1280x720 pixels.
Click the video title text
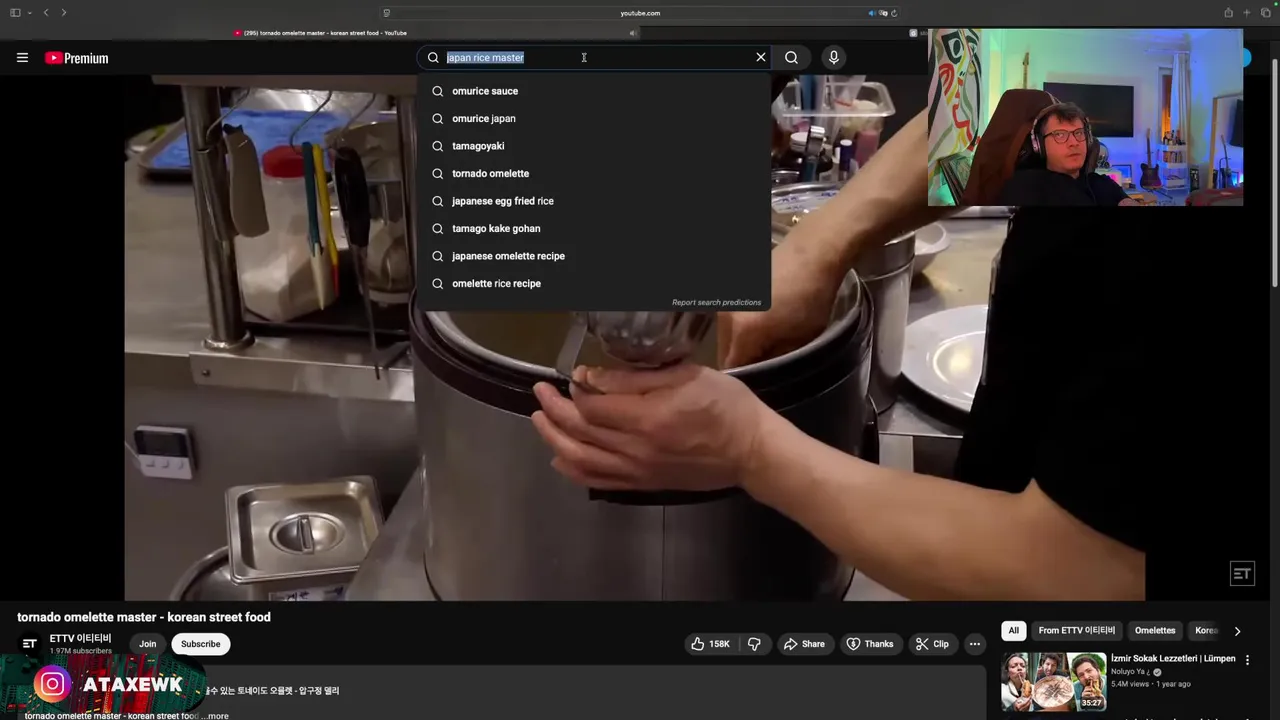[144, 617]
